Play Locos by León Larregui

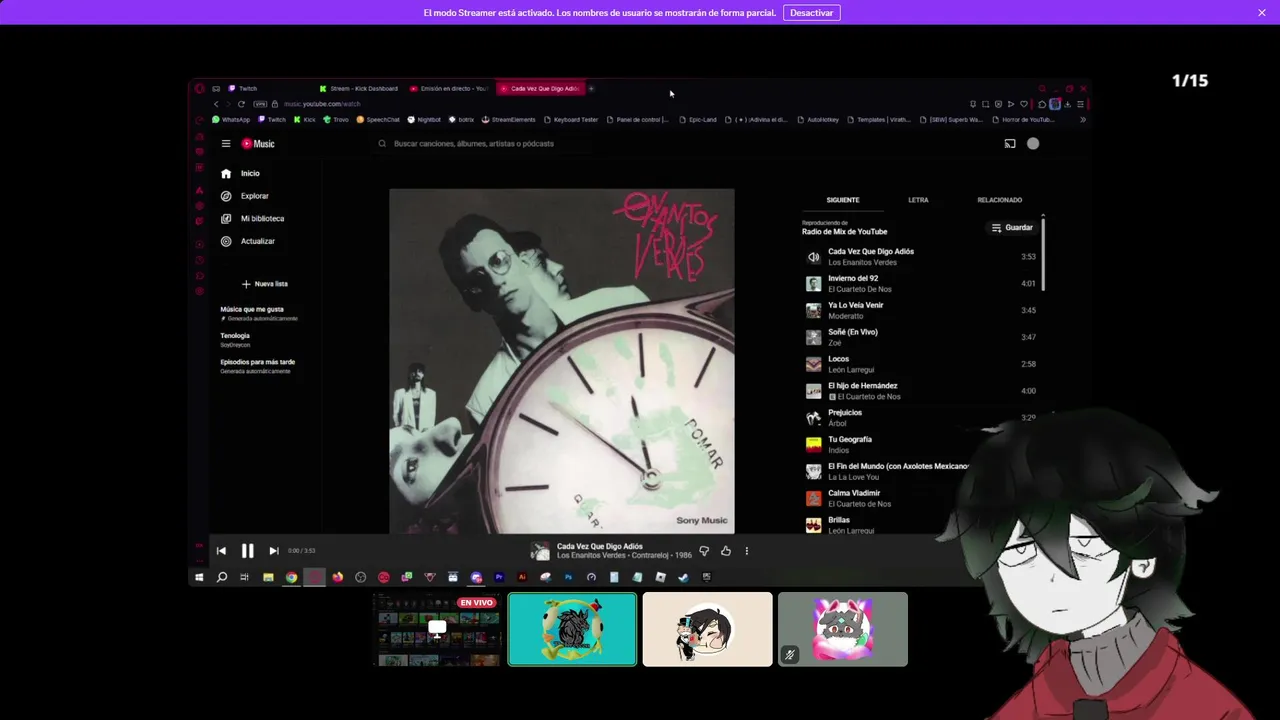pos(921,364)
